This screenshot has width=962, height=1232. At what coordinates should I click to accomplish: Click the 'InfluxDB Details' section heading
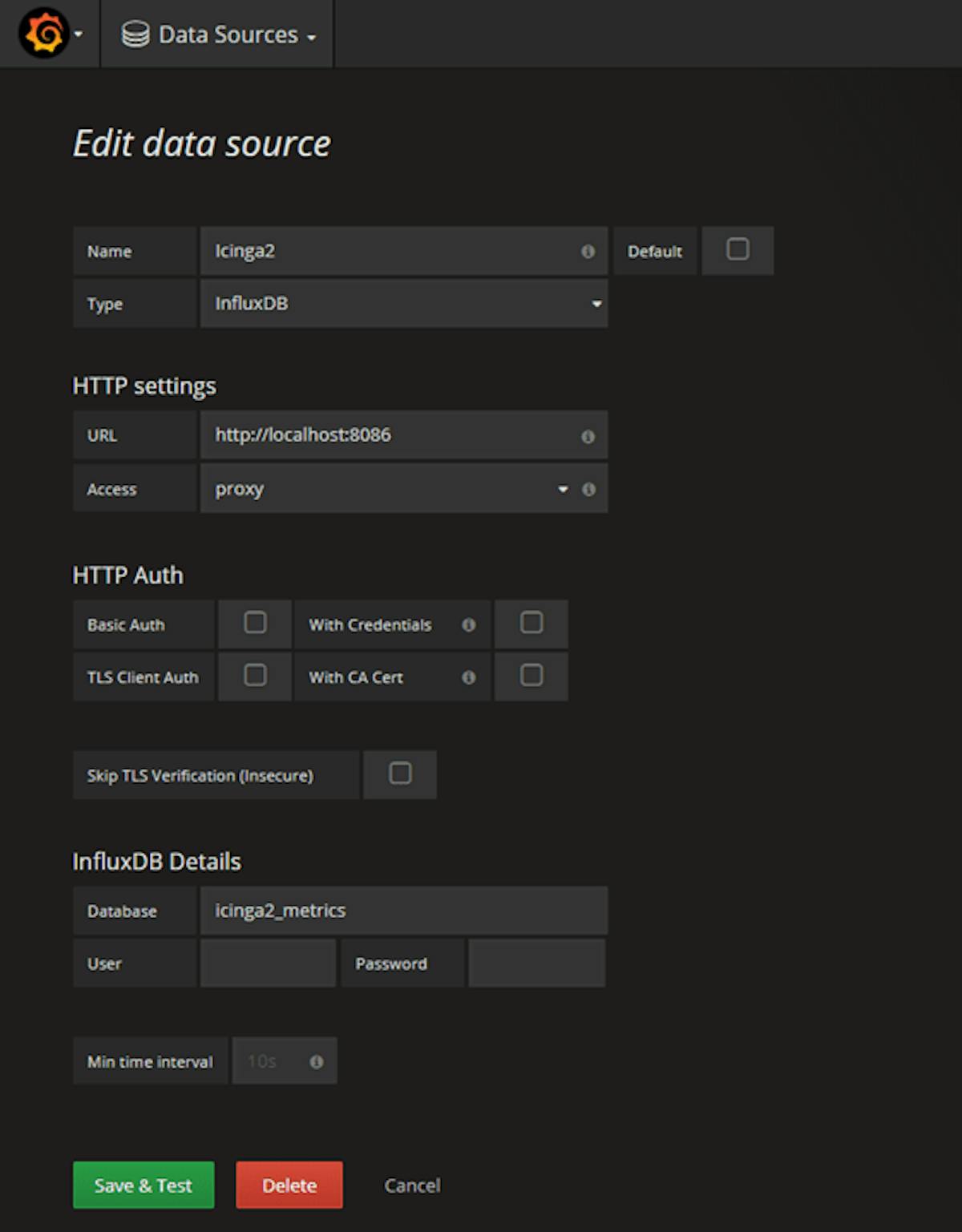157,862
